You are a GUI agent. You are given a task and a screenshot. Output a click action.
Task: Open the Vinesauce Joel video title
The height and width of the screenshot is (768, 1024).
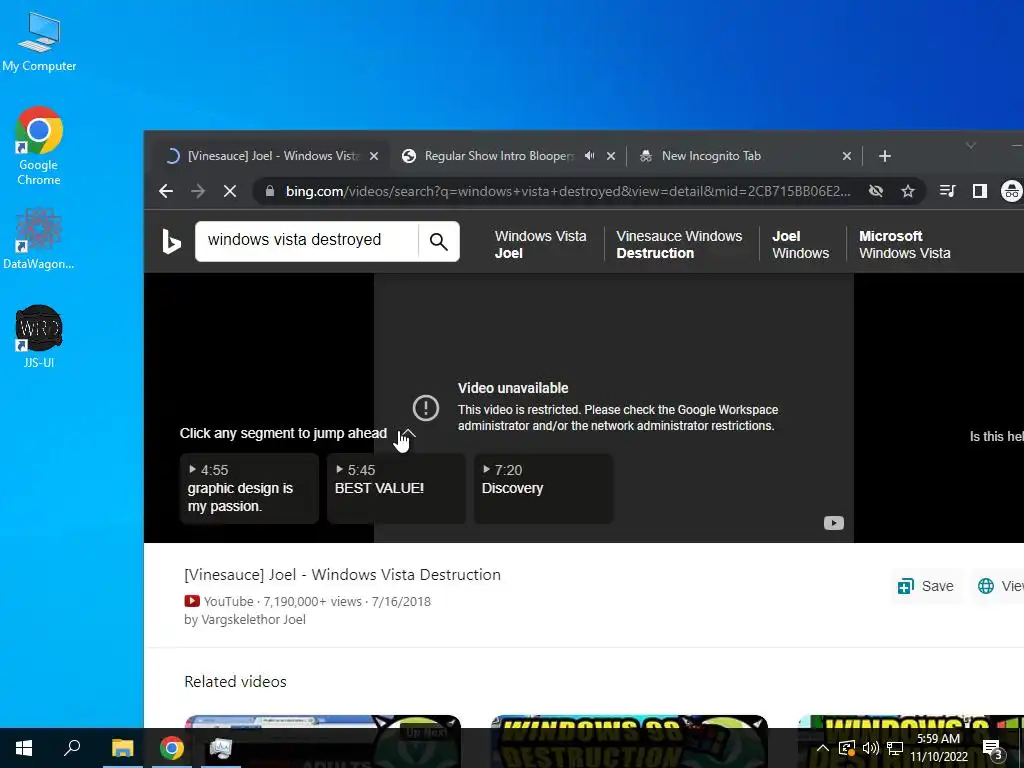click(x=342, y=575)
